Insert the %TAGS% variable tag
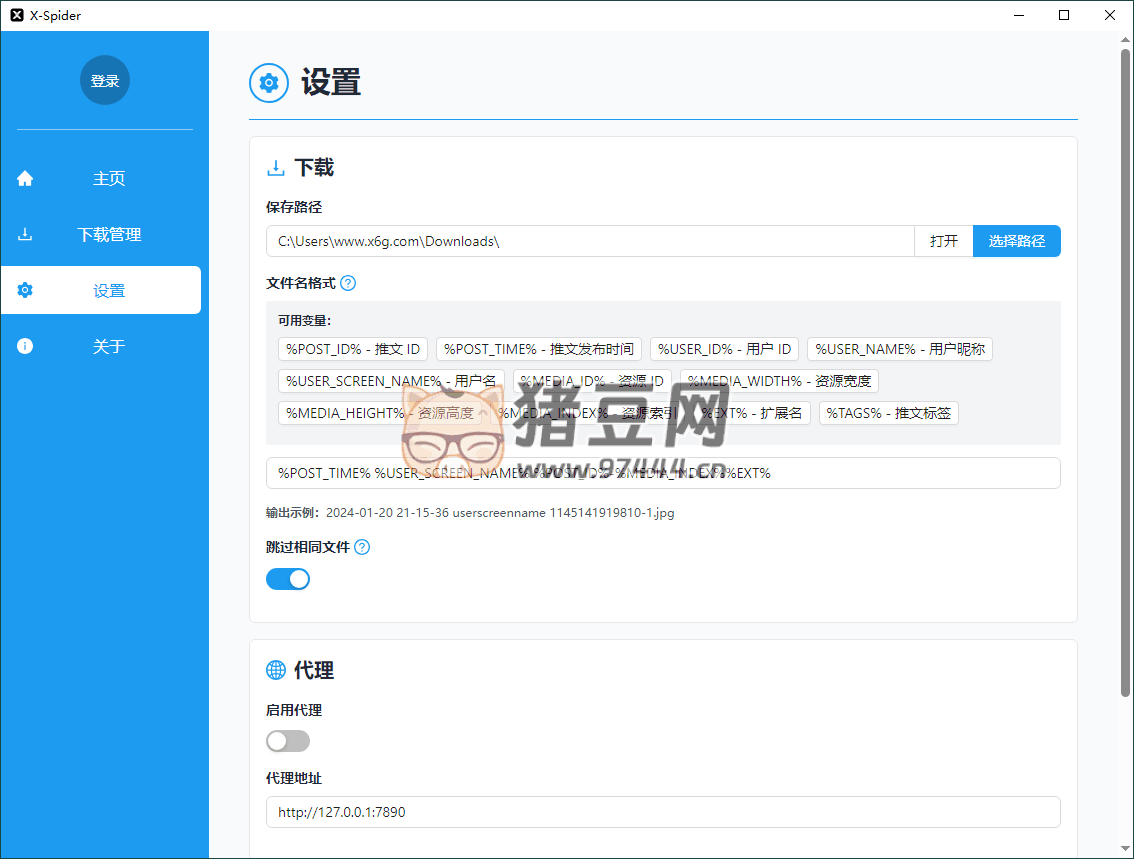This screenshot has height=859, width=1134. (888, 413)
